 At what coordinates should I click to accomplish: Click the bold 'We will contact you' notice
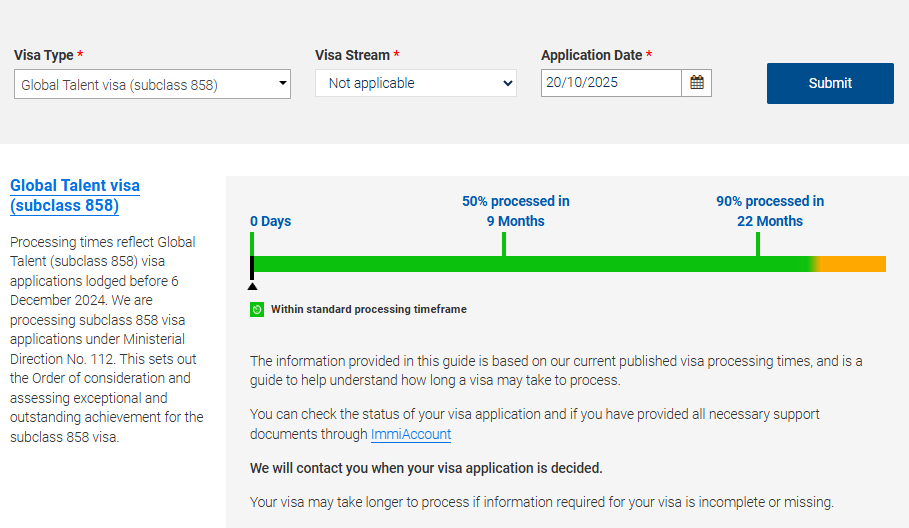coord(426,468)
